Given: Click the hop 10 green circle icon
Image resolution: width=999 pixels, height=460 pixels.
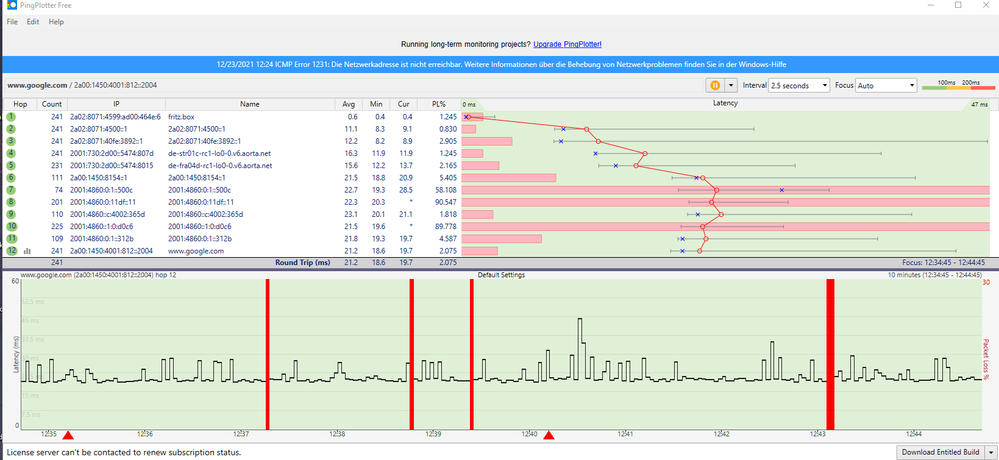Looking at the screenshot, I should click(x=11, y=226).
